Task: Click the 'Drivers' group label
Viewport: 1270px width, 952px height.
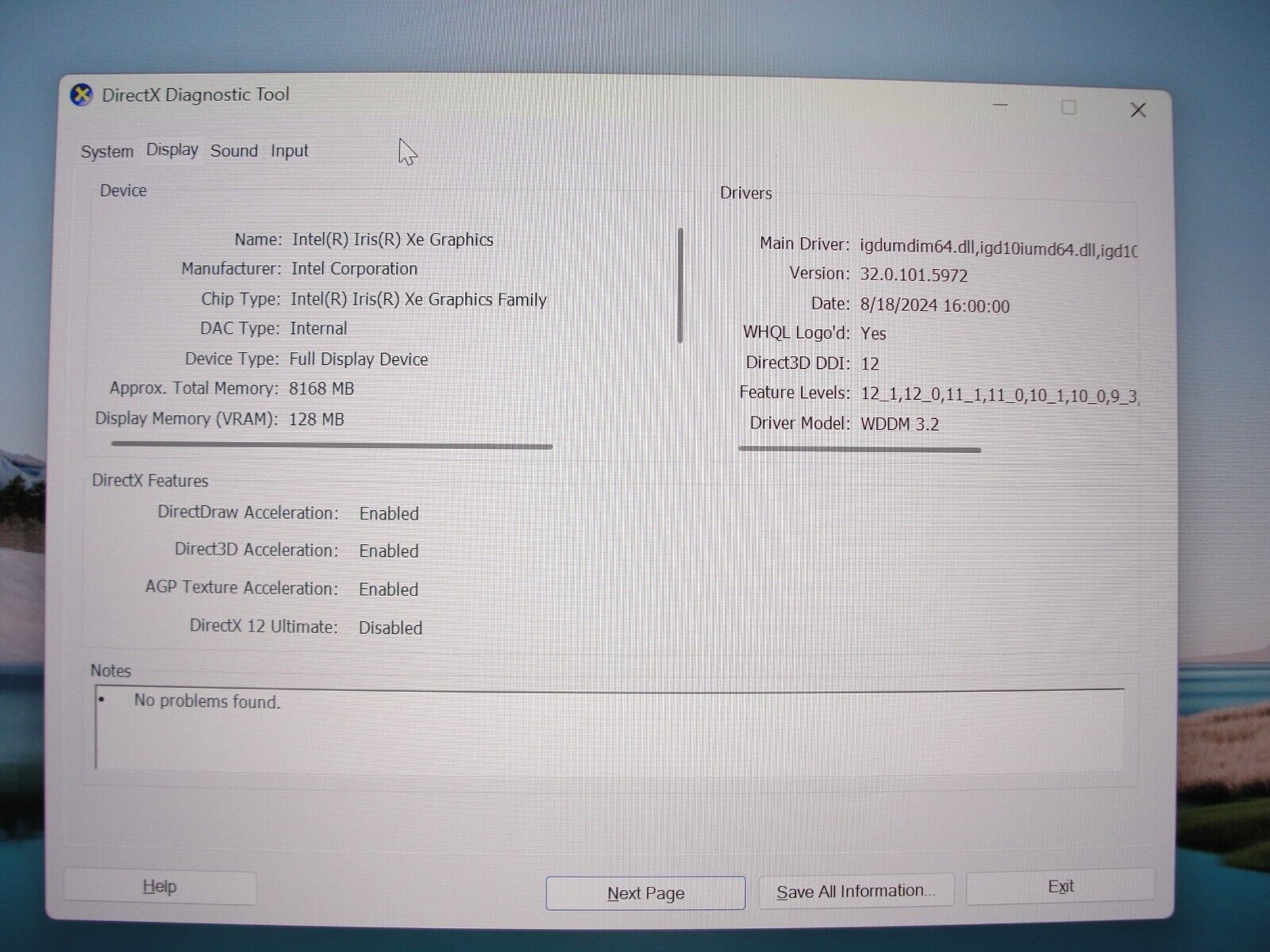Action: point(746,193)
